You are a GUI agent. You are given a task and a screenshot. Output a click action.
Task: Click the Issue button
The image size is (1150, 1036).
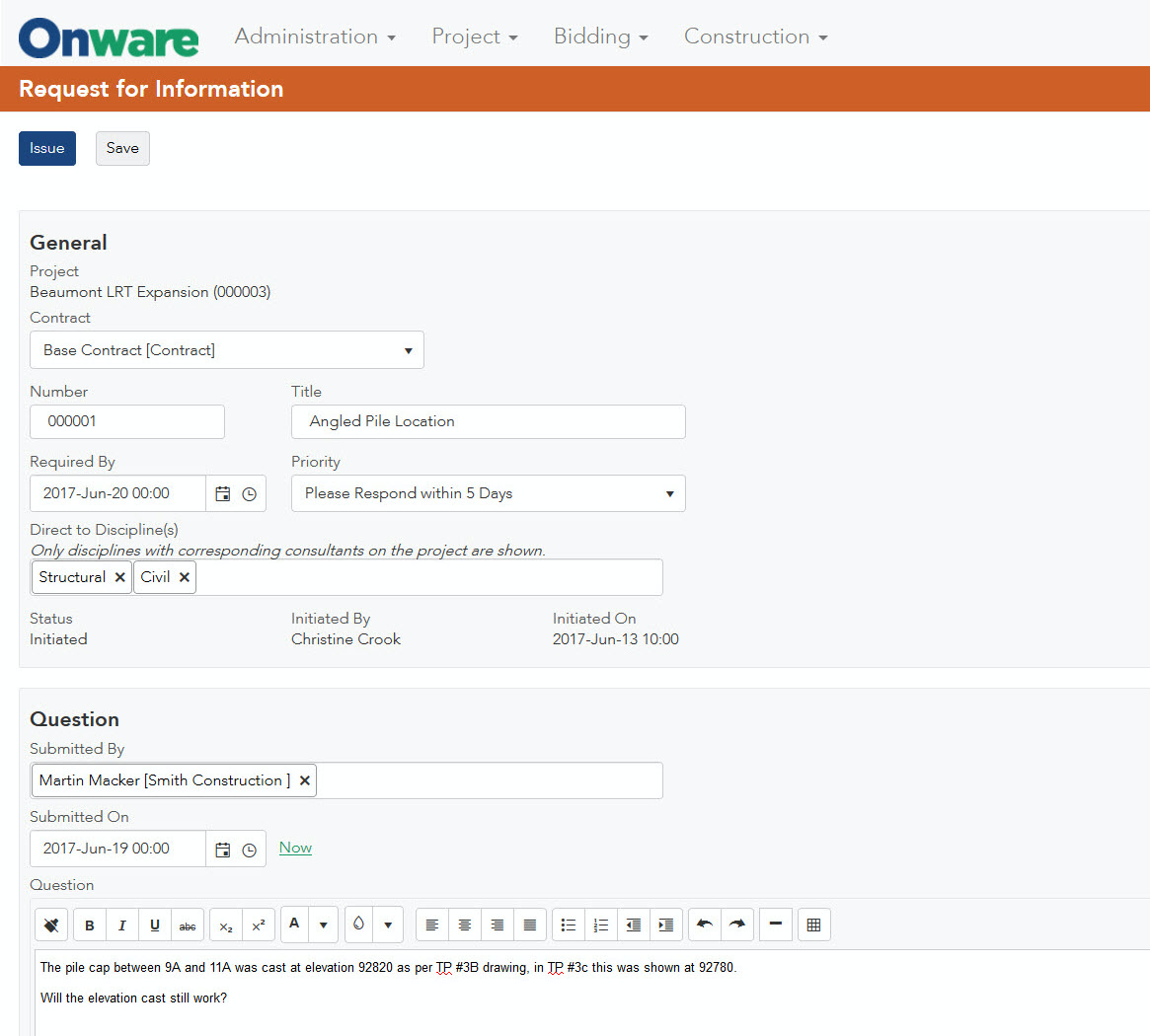(46, 148)
